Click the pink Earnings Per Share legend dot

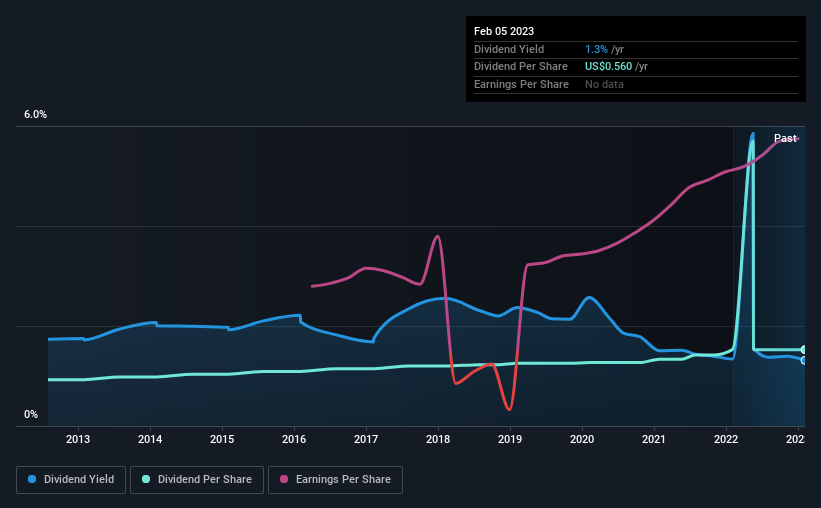pos(284,479)
